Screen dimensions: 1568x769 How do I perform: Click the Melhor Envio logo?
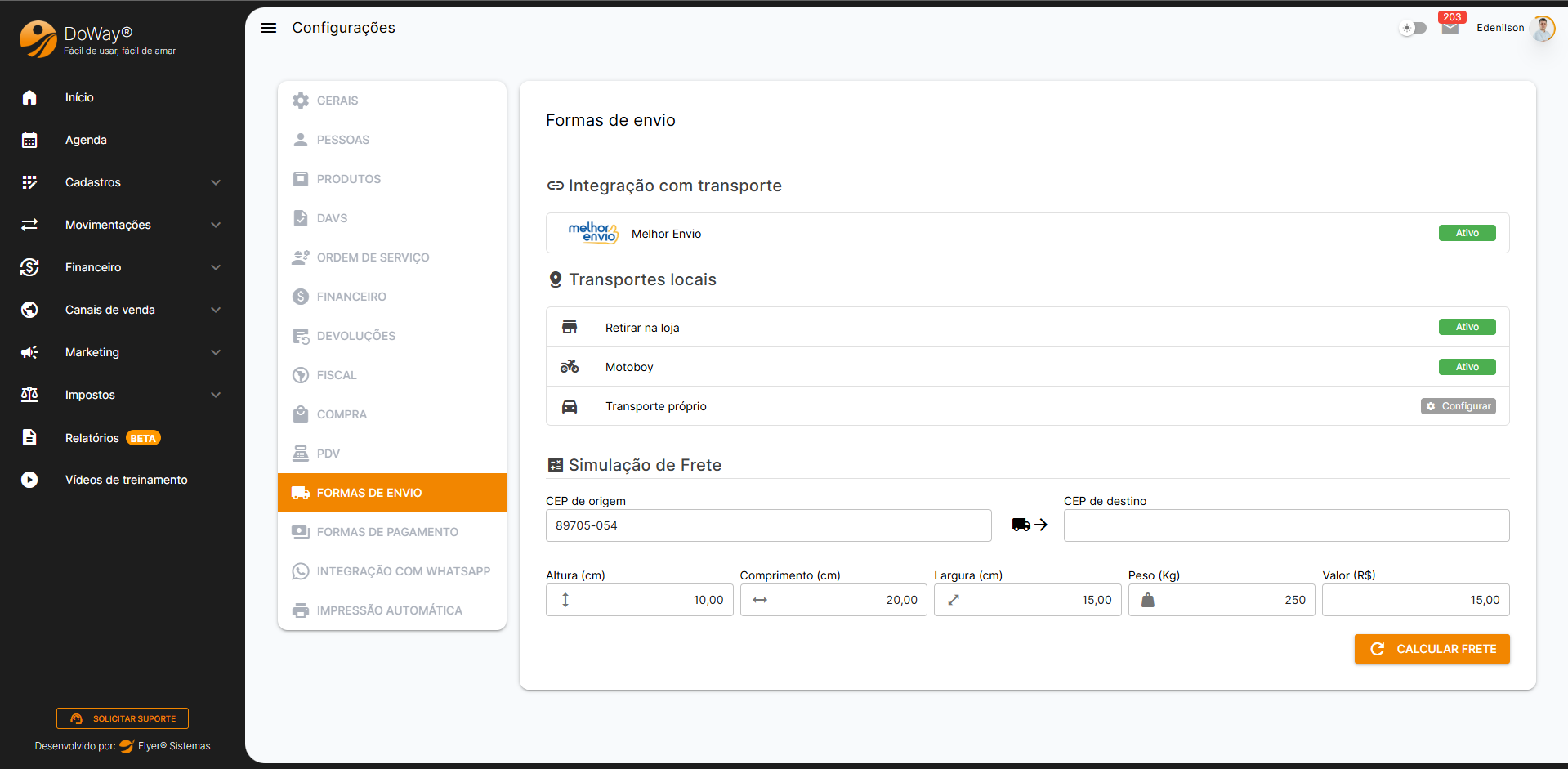(x=592, y=233)
